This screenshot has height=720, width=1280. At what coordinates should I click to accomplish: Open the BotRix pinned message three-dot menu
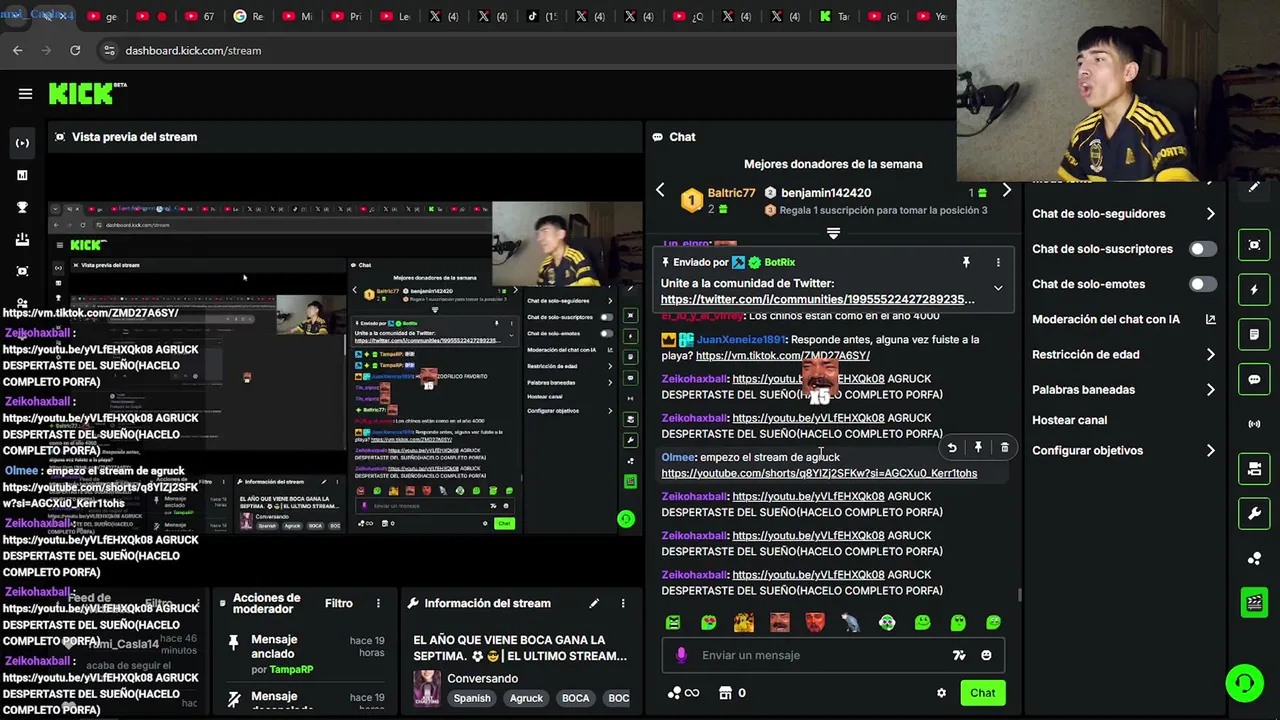pyautogui.click(x=998, y=262)
